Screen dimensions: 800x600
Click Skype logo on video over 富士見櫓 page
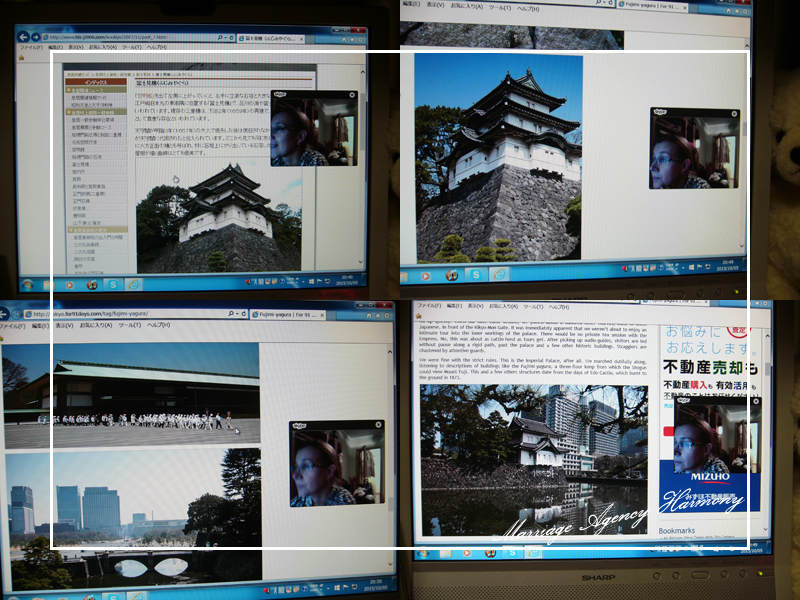pyautogui.click(x=280, y=94)
